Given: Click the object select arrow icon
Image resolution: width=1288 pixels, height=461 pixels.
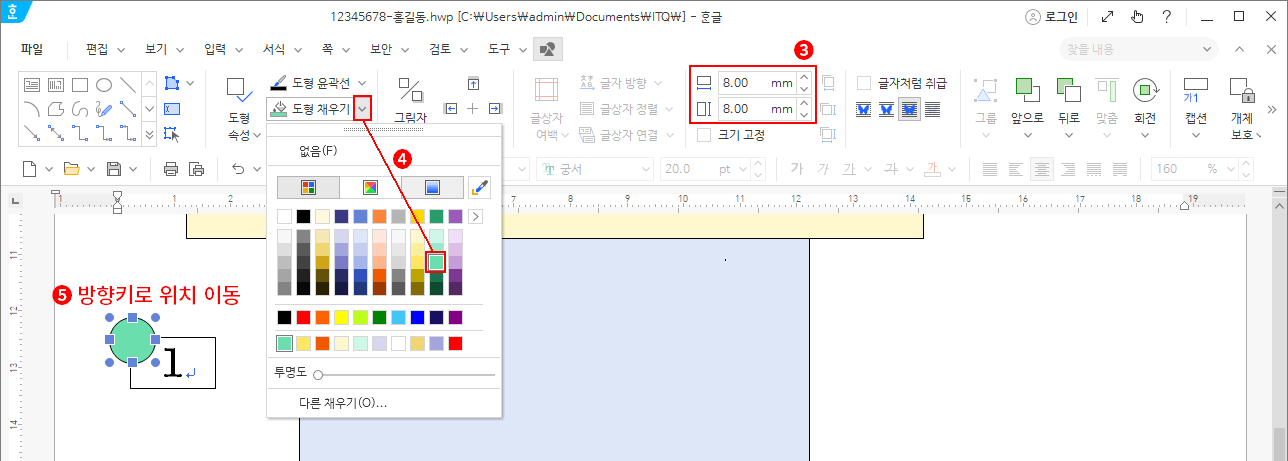Looking at the screenshot, I should point(171,133).
